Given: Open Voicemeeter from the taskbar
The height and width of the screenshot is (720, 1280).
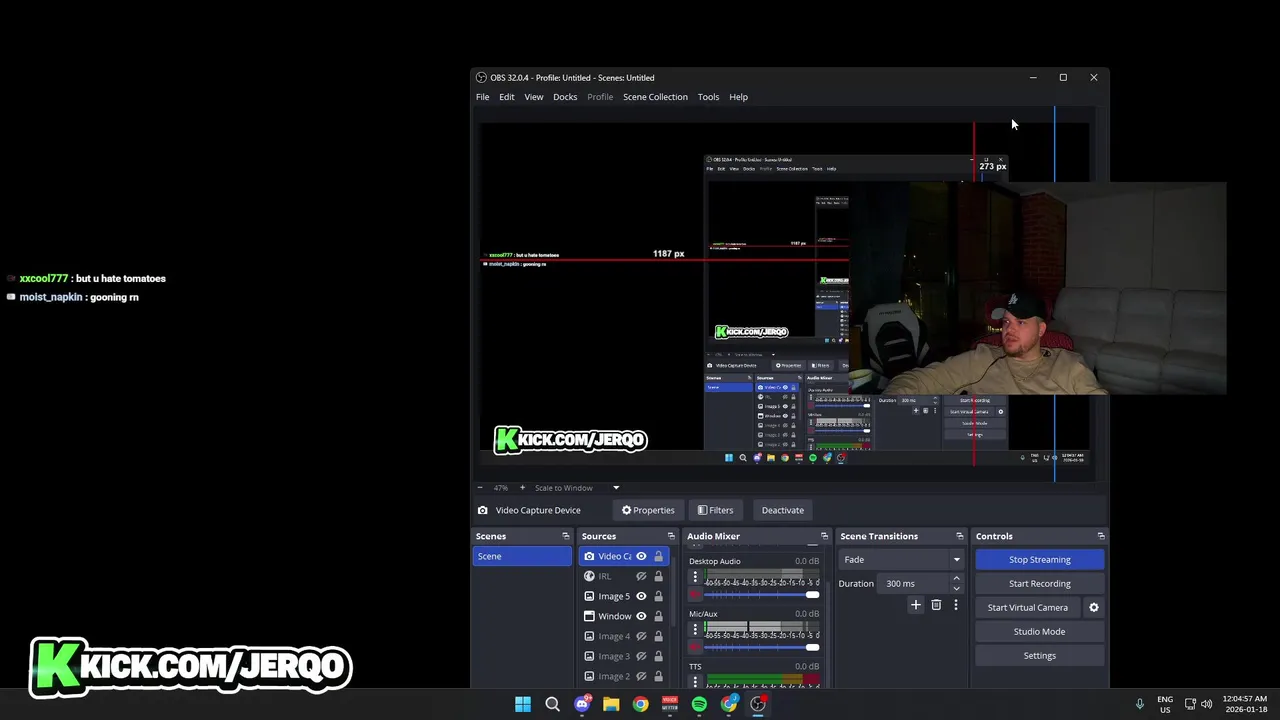Looking at the screenshot, I should (x=670, y=704).
